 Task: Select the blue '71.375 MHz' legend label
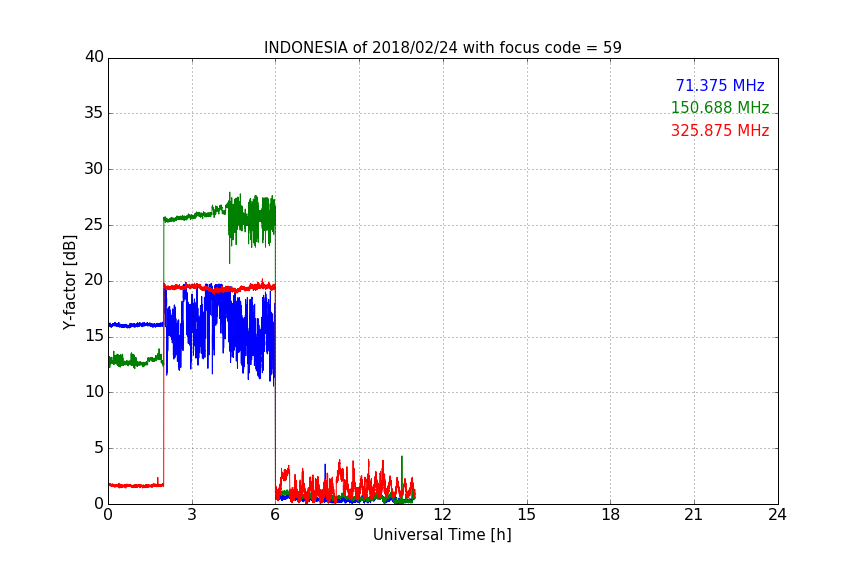[720, 85]
